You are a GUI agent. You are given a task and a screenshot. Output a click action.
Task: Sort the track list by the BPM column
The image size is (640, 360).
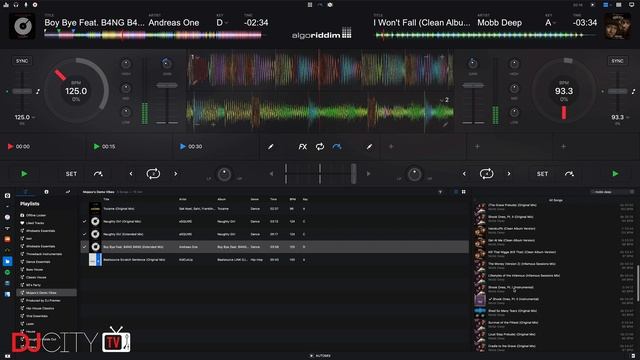[x=293, y=199]
